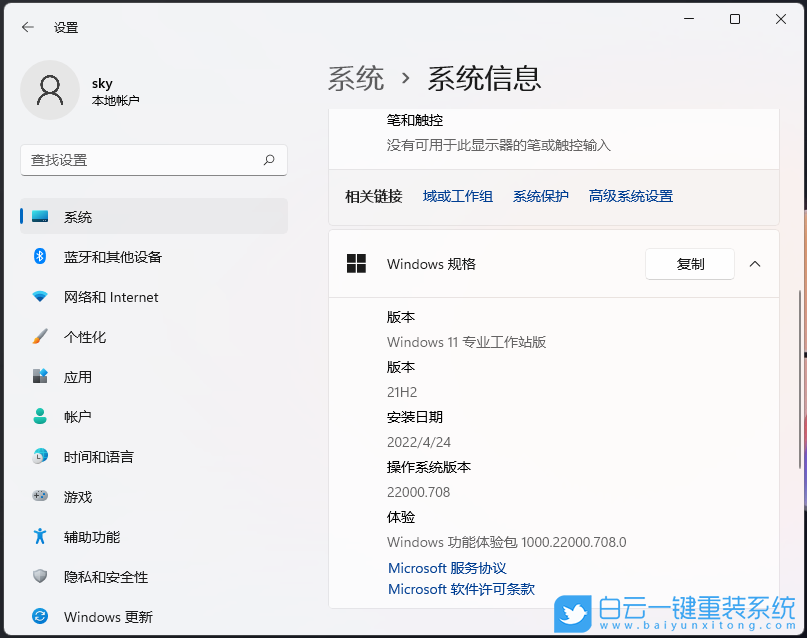This screenshot has height=638, width=807.
Task: Select 蓝牙和其他设备 sidebar icon
Action: click(x=39, y=256)
